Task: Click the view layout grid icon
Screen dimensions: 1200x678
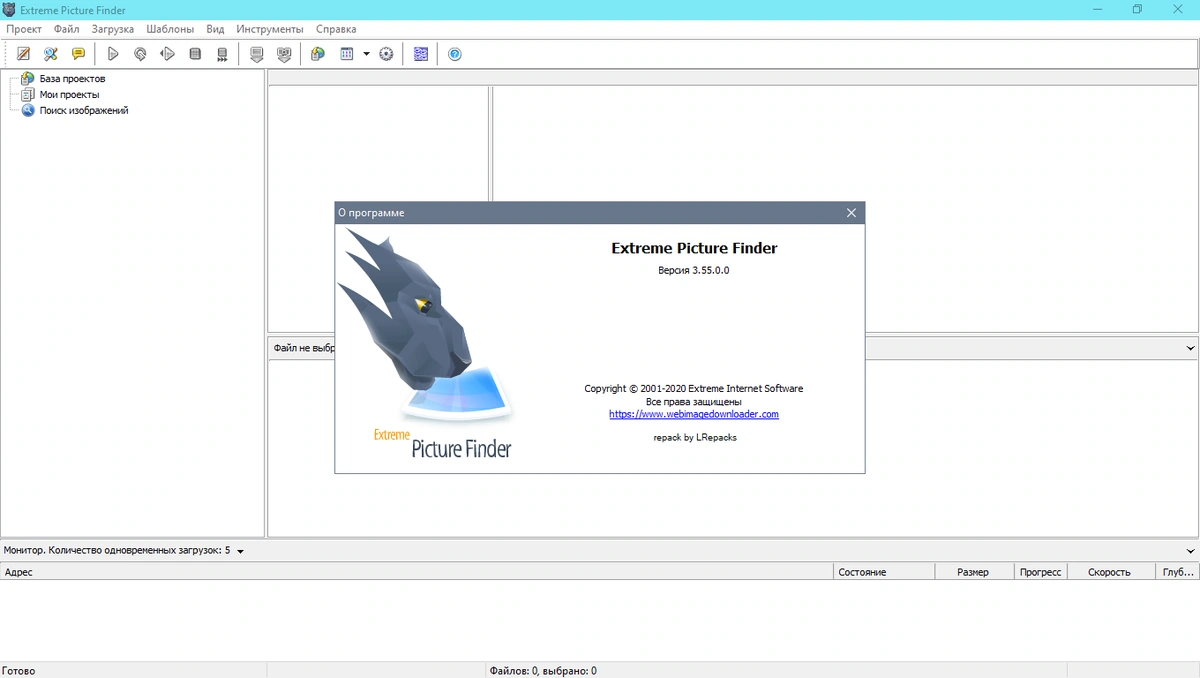Action: coord(347,54)
